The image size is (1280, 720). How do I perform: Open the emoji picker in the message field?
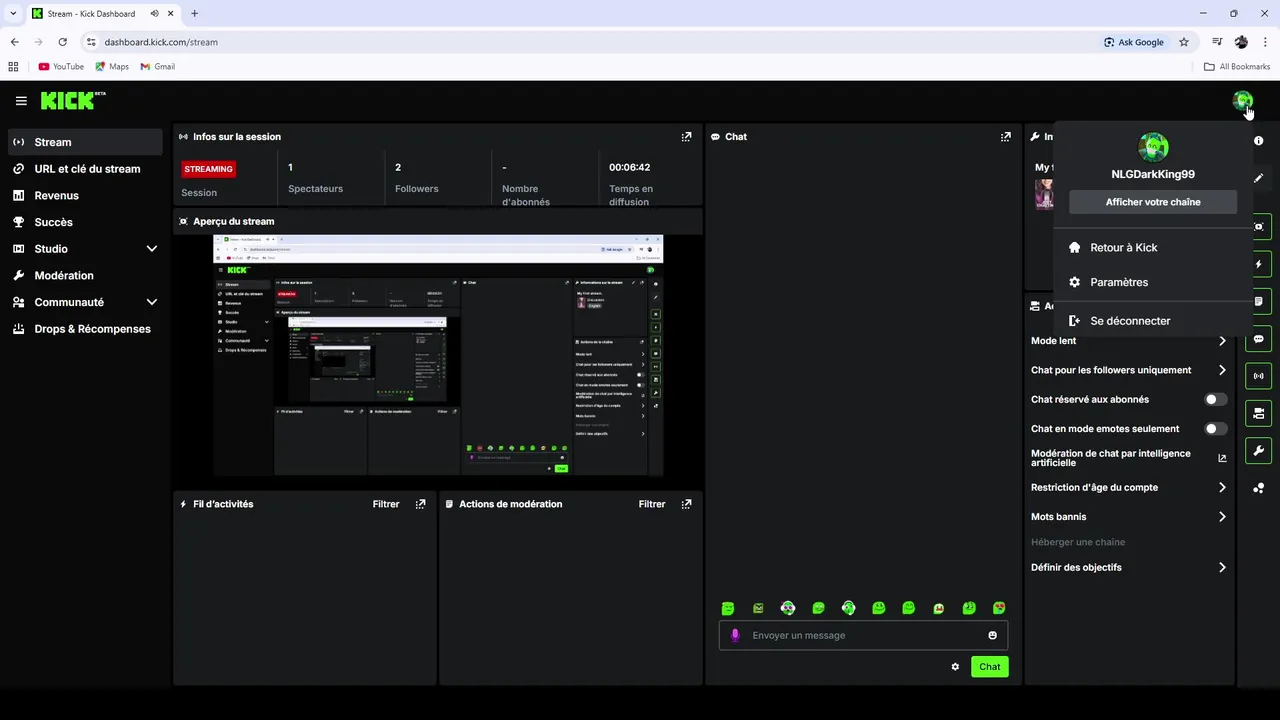[992, 635]
